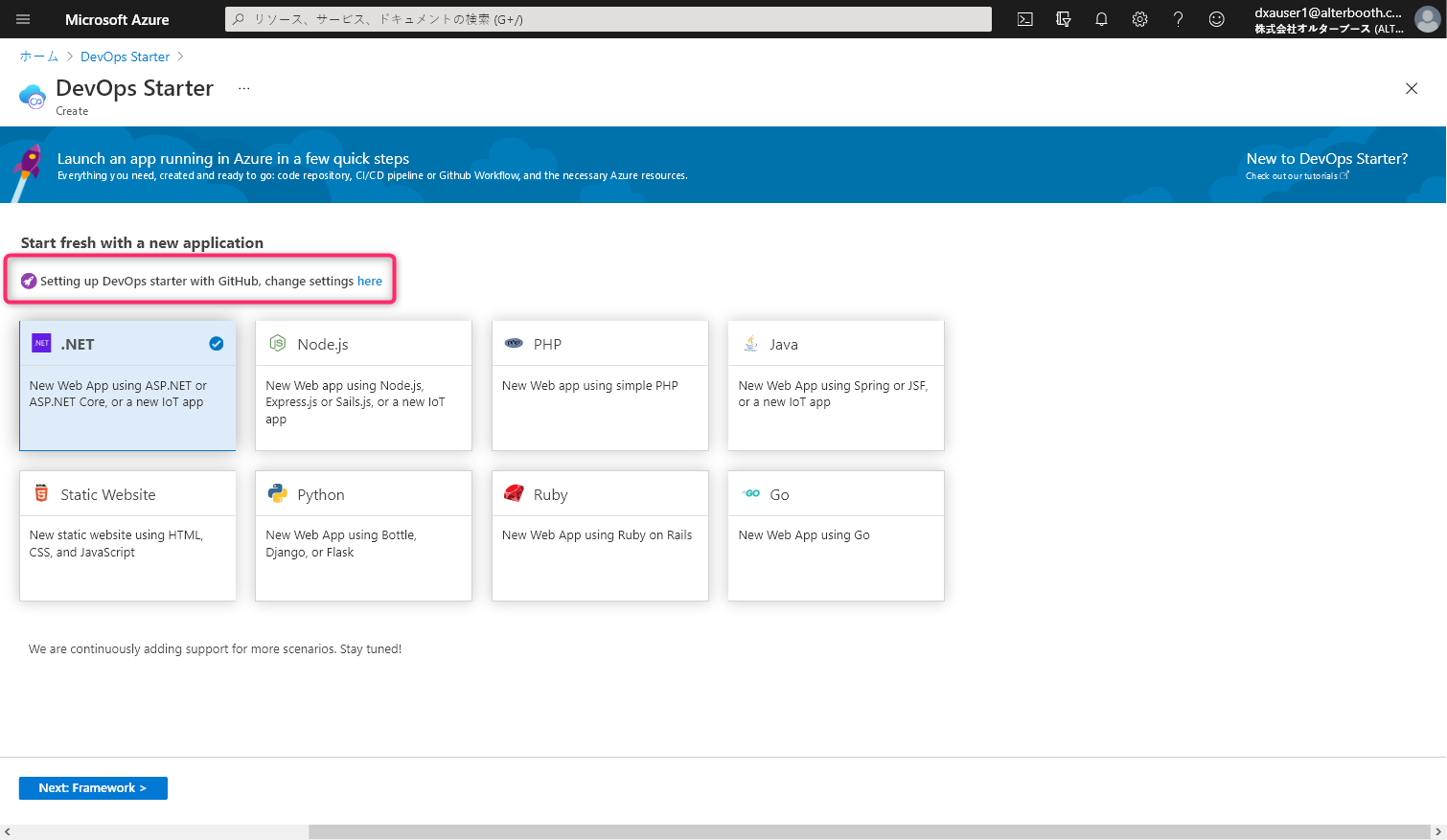The width and height of the screenshot is (1447, 840).
Task: Click the Ruby gem icon
Action: click(514, 493)
